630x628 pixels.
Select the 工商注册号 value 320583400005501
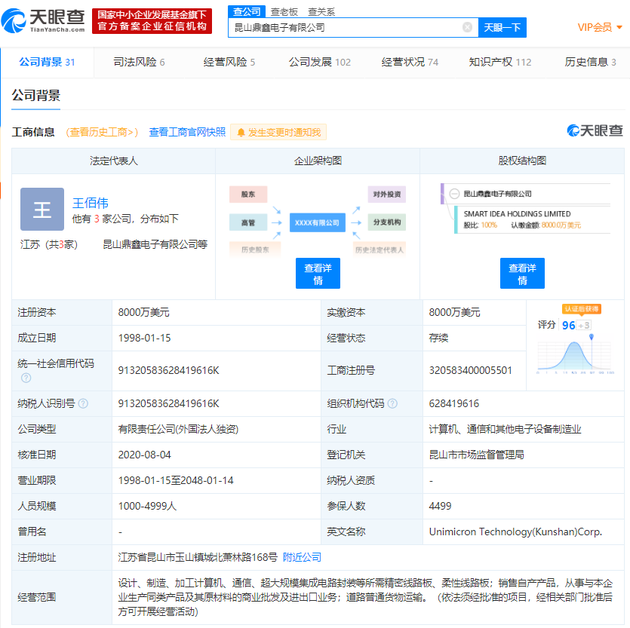pos(470,370)
